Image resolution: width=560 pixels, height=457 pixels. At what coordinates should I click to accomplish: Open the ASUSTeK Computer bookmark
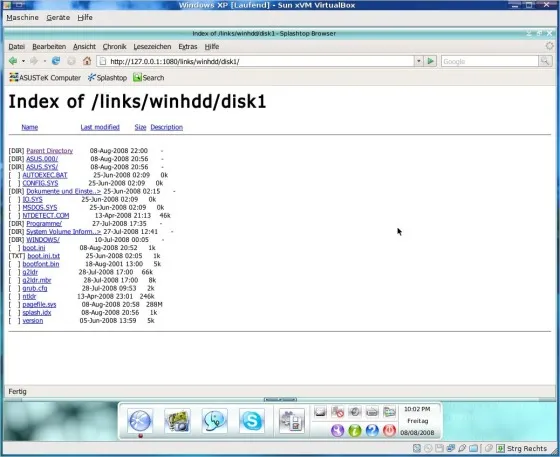45,77
